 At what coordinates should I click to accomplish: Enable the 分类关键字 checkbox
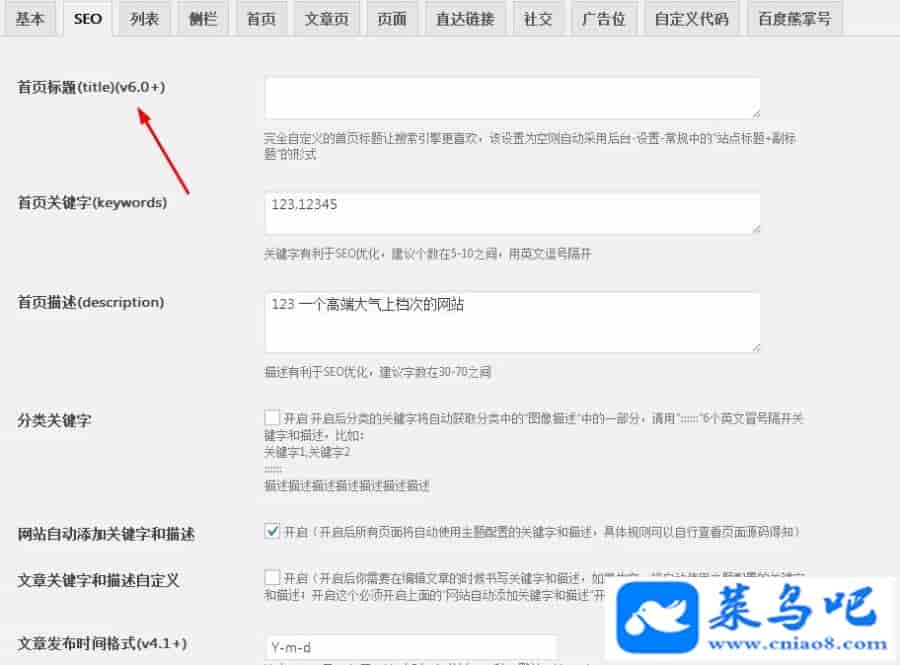(x=272, y=417)
